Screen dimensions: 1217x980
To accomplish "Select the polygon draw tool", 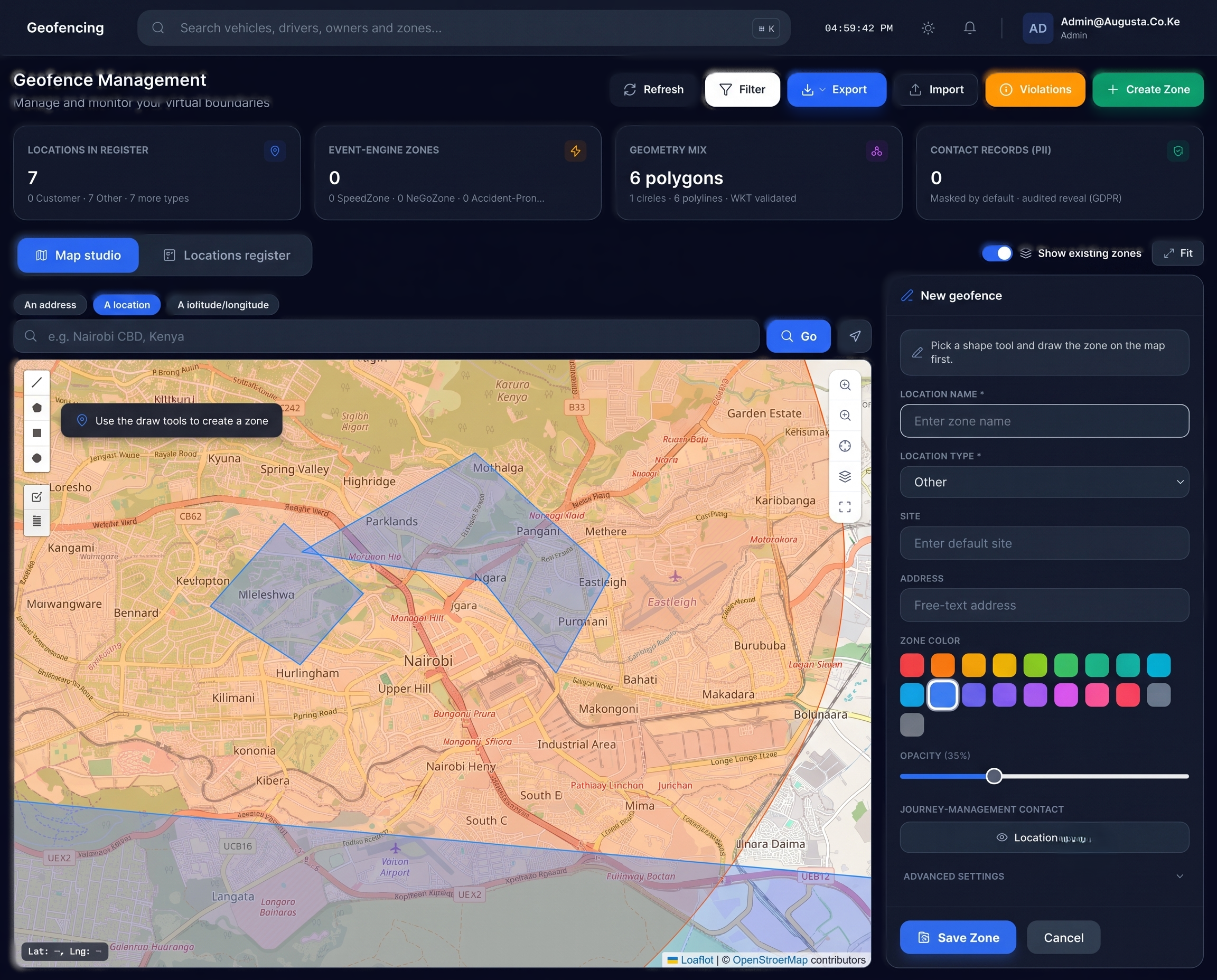I will (36, 408).
